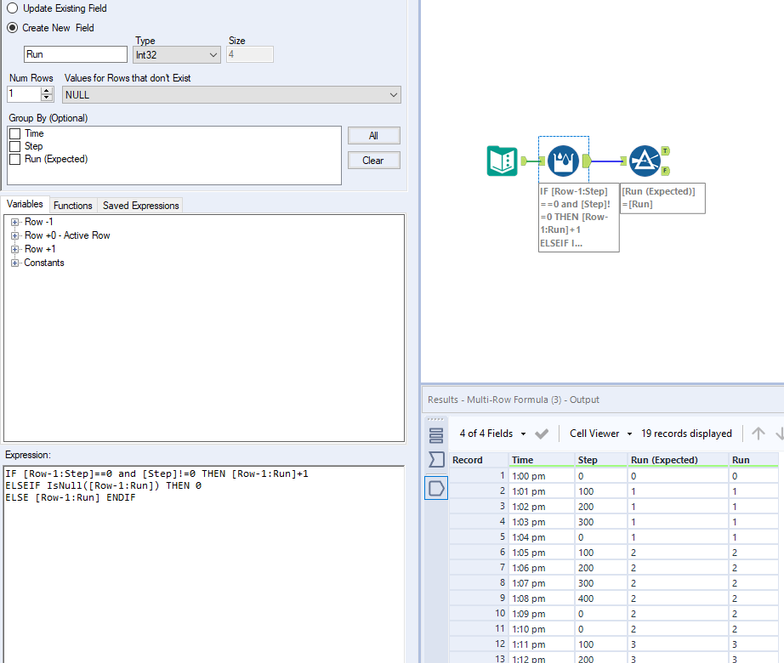Click the Multi-Row Formula annotation box
This screenshot has height=663, width=784.
(x=578, y=218)
